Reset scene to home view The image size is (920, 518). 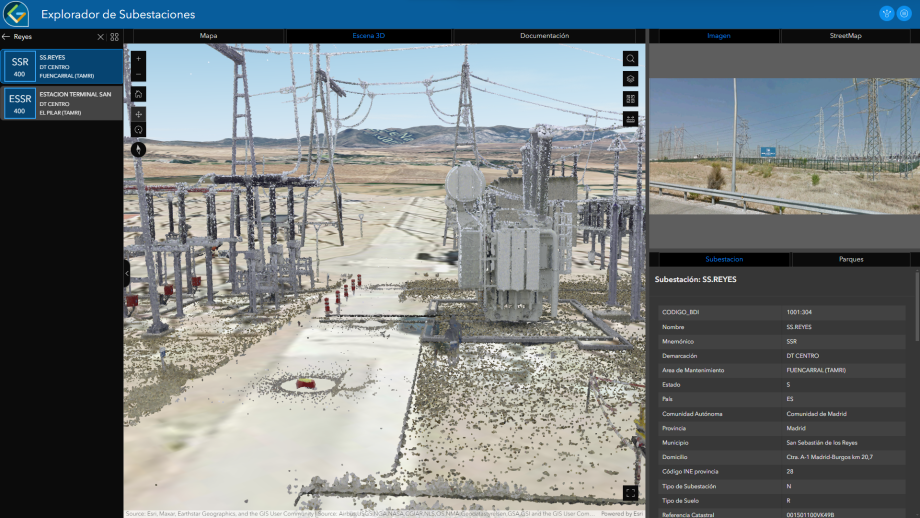click(138, 94)
